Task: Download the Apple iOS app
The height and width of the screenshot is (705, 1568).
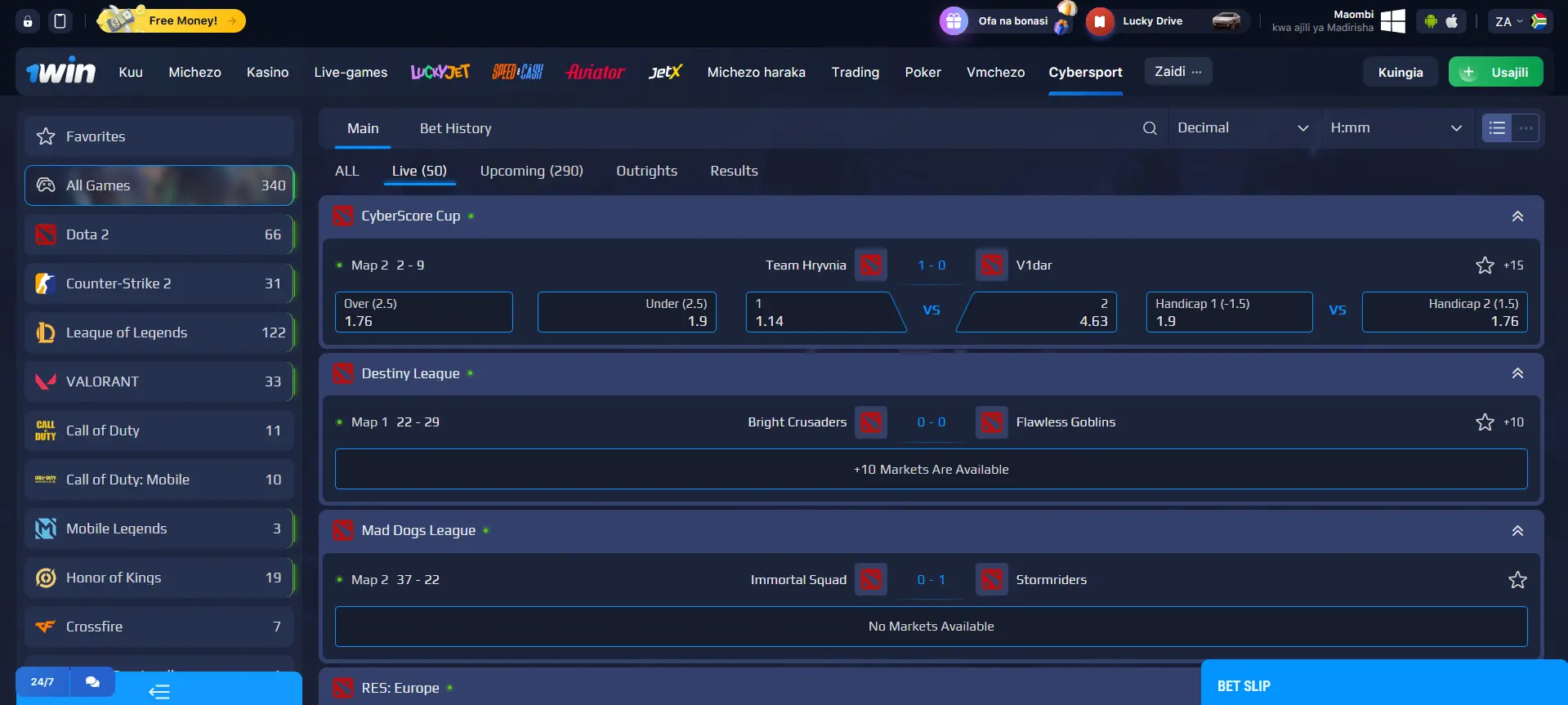Action: 1452,21
